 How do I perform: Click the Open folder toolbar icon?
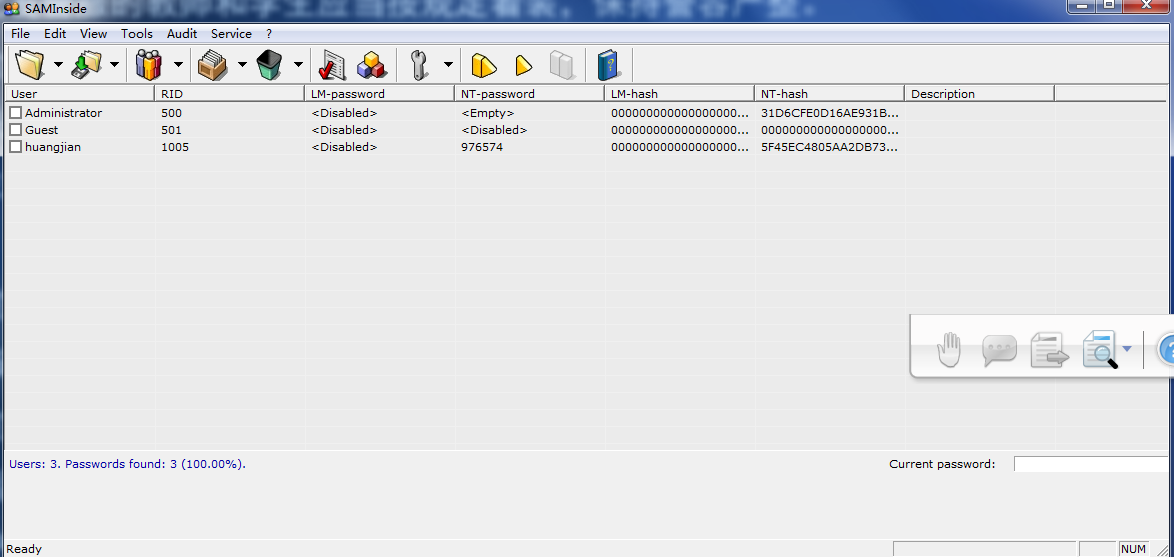pos(30,64)
